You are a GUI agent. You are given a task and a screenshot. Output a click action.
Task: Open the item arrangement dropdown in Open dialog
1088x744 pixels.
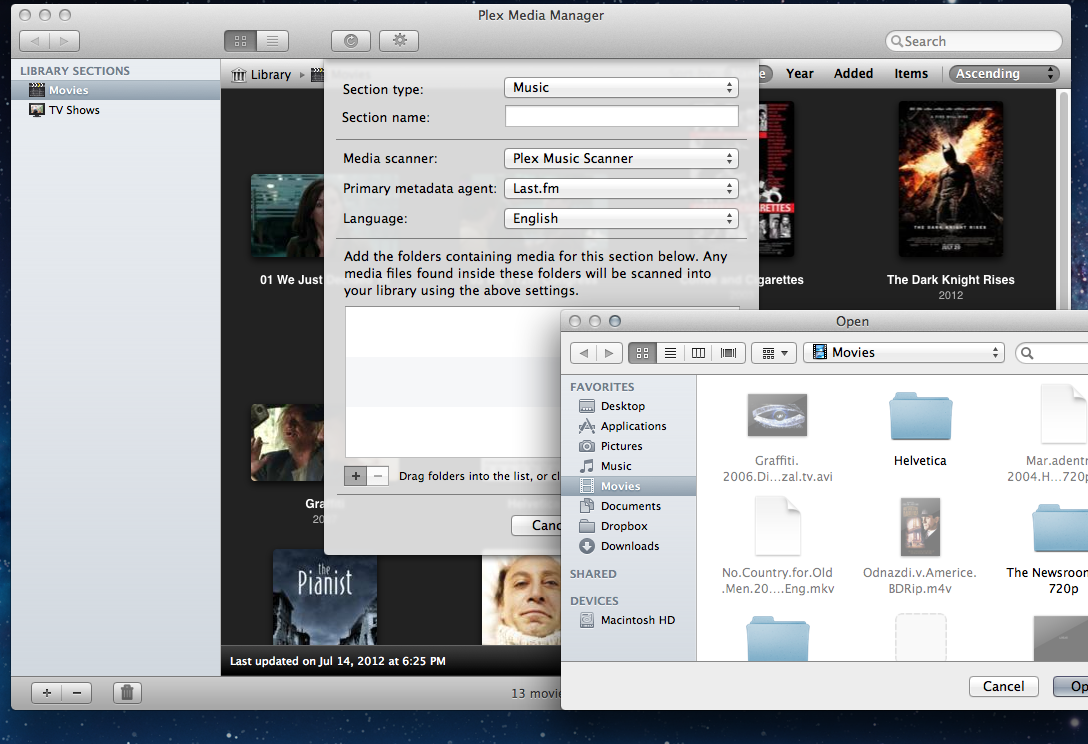tap(775, 353)
